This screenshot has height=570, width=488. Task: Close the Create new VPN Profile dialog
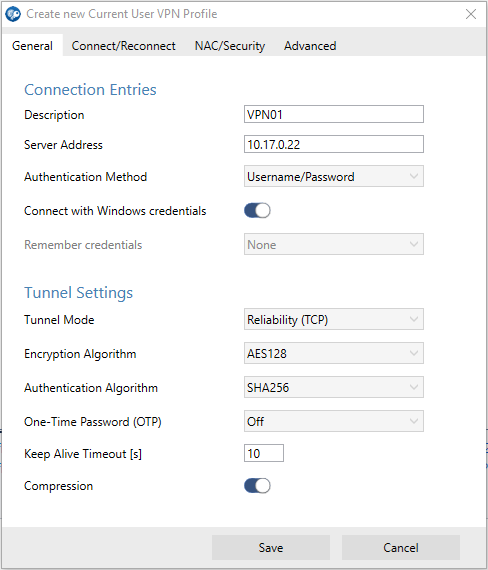point(471,14)
